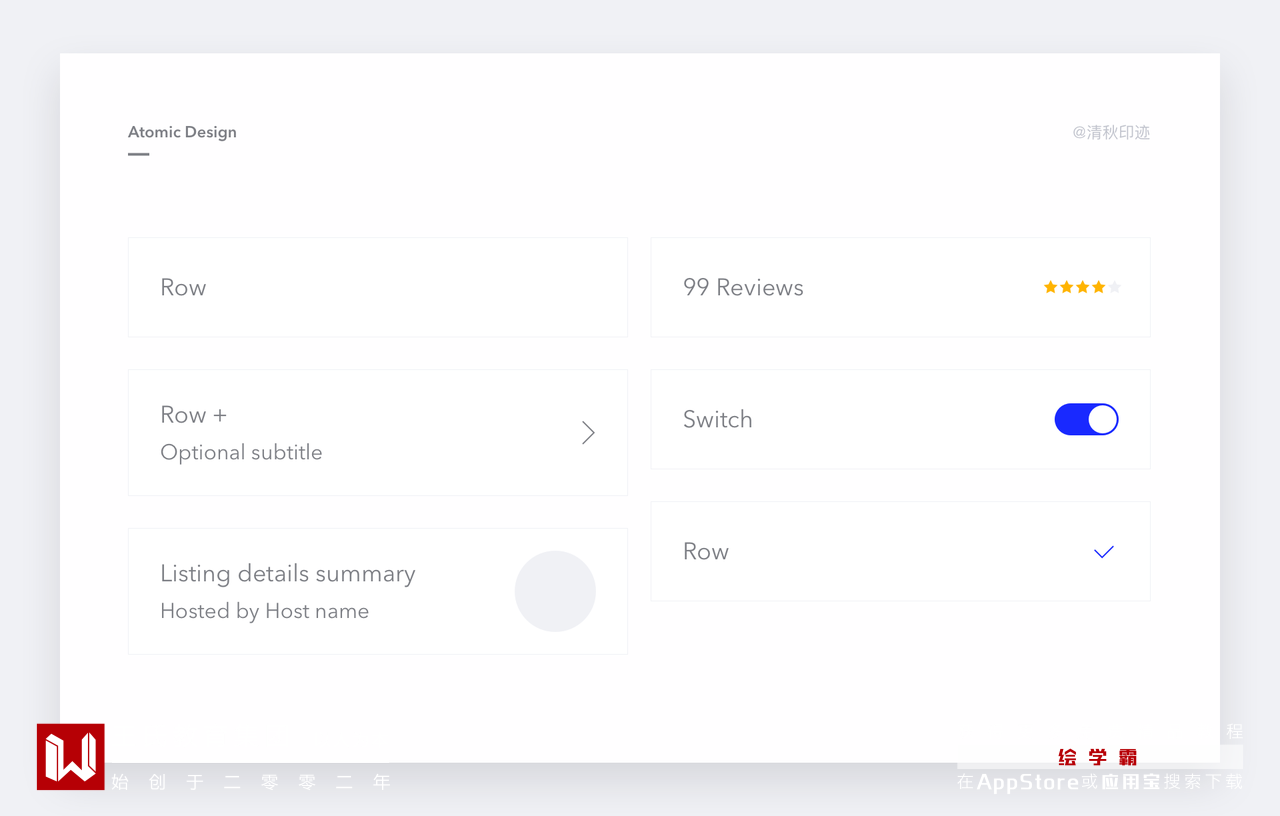Expand the Row + chevron arrow
Screen dimensions: 1280x816
click(588, 433)
